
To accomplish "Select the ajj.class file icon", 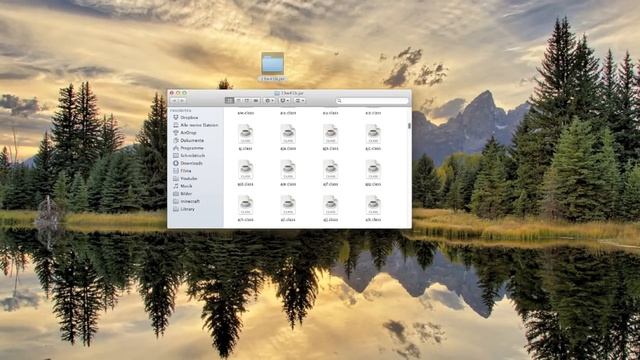I will 330,205.
